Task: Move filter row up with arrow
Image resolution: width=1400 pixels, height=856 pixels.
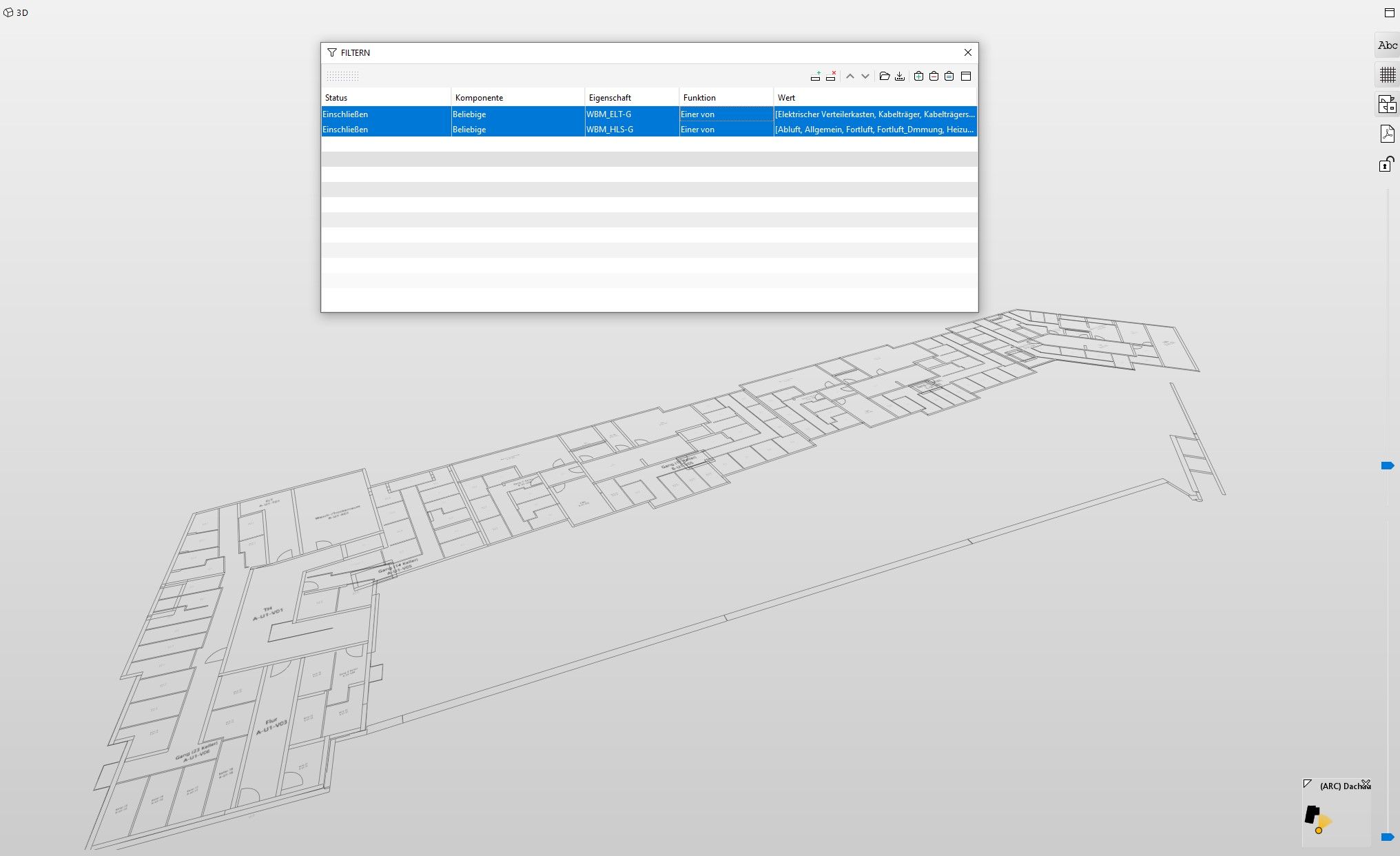Action: 850,76
